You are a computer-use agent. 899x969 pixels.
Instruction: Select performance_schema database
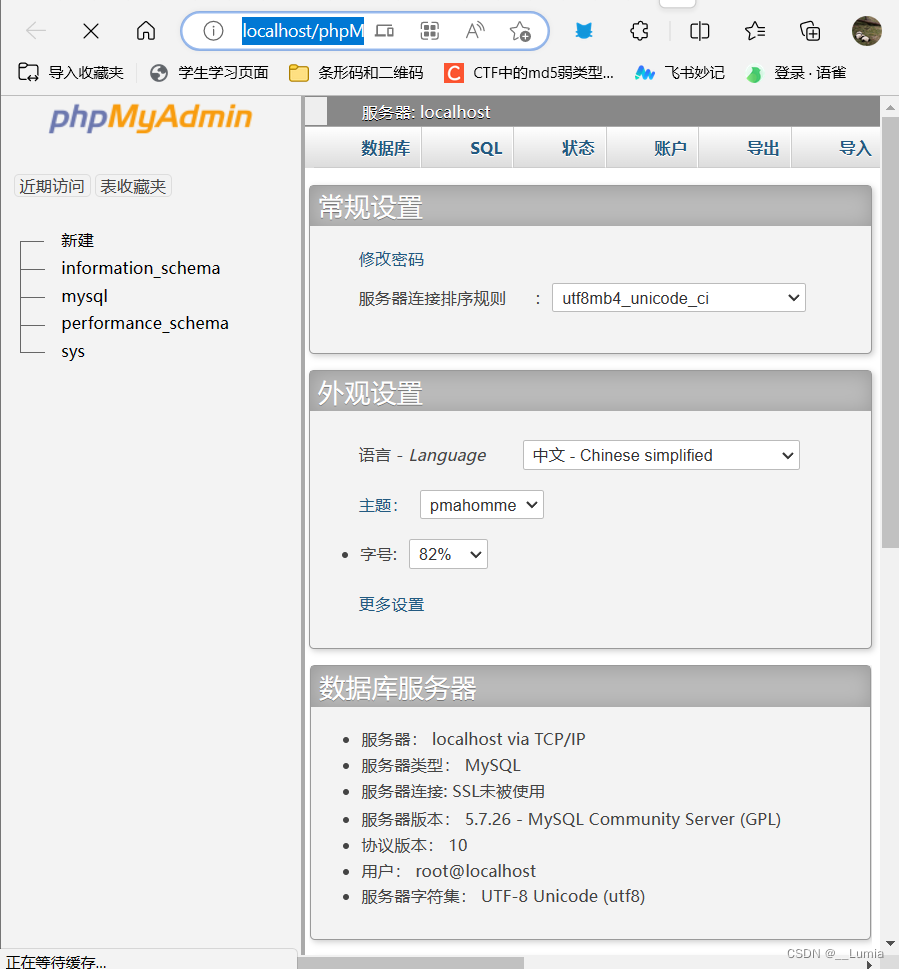(x=145, y=323)
